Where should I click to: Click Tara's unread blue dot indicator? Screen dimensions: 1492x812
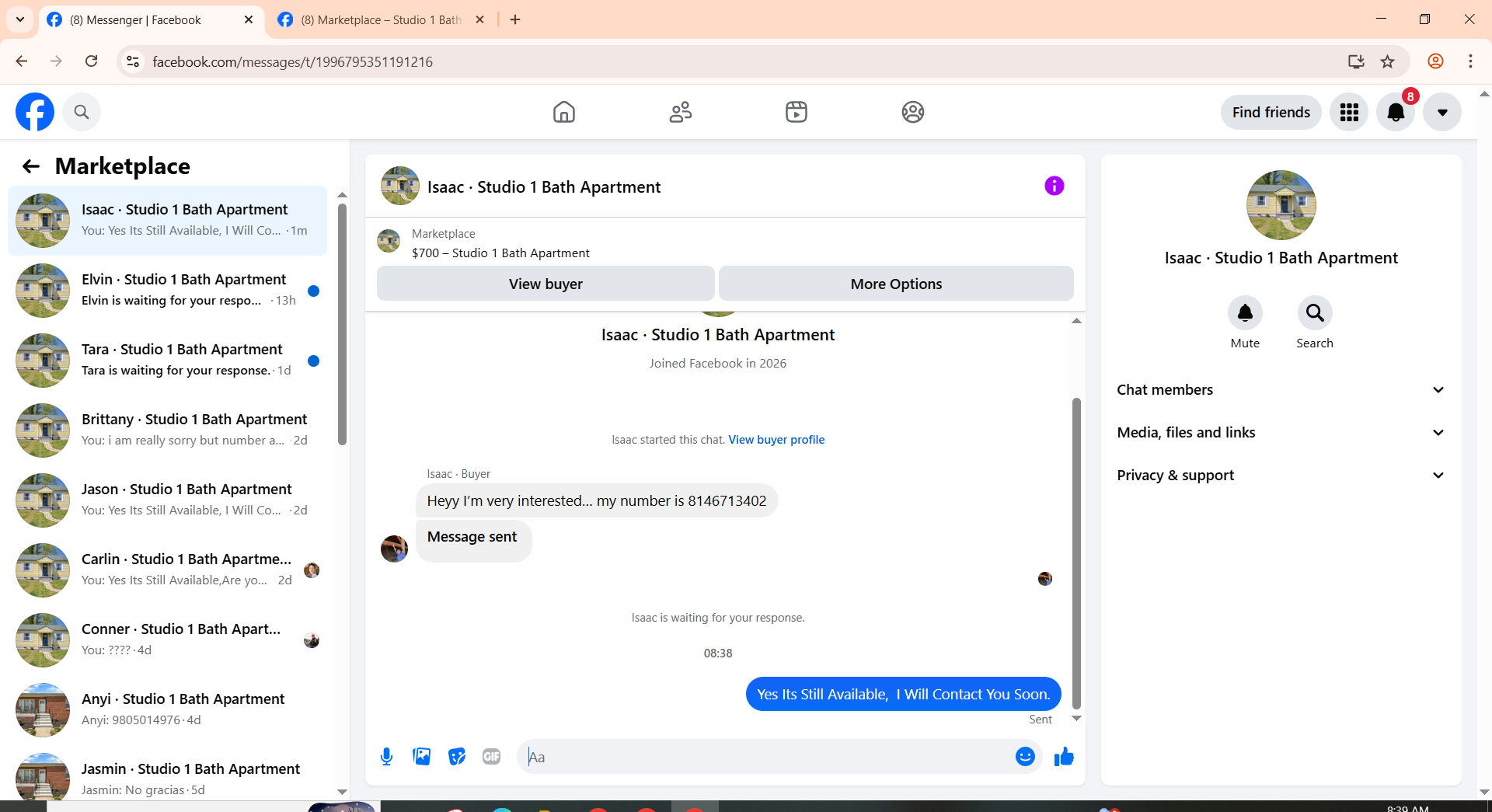coord(314,361)
